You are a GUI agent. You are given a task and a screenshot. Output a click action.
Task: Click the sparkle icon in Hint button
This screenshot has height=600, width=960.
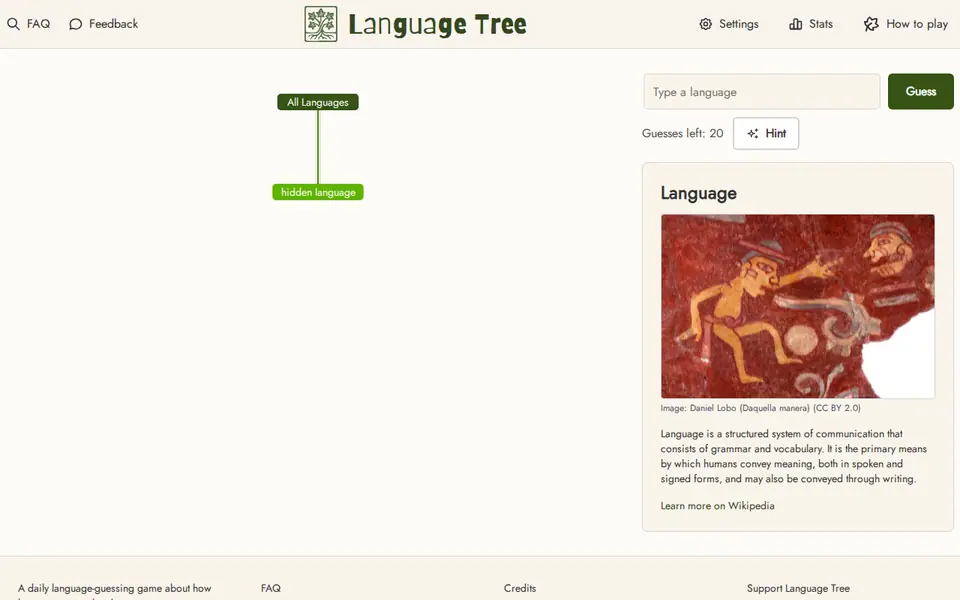coord(752,133)
